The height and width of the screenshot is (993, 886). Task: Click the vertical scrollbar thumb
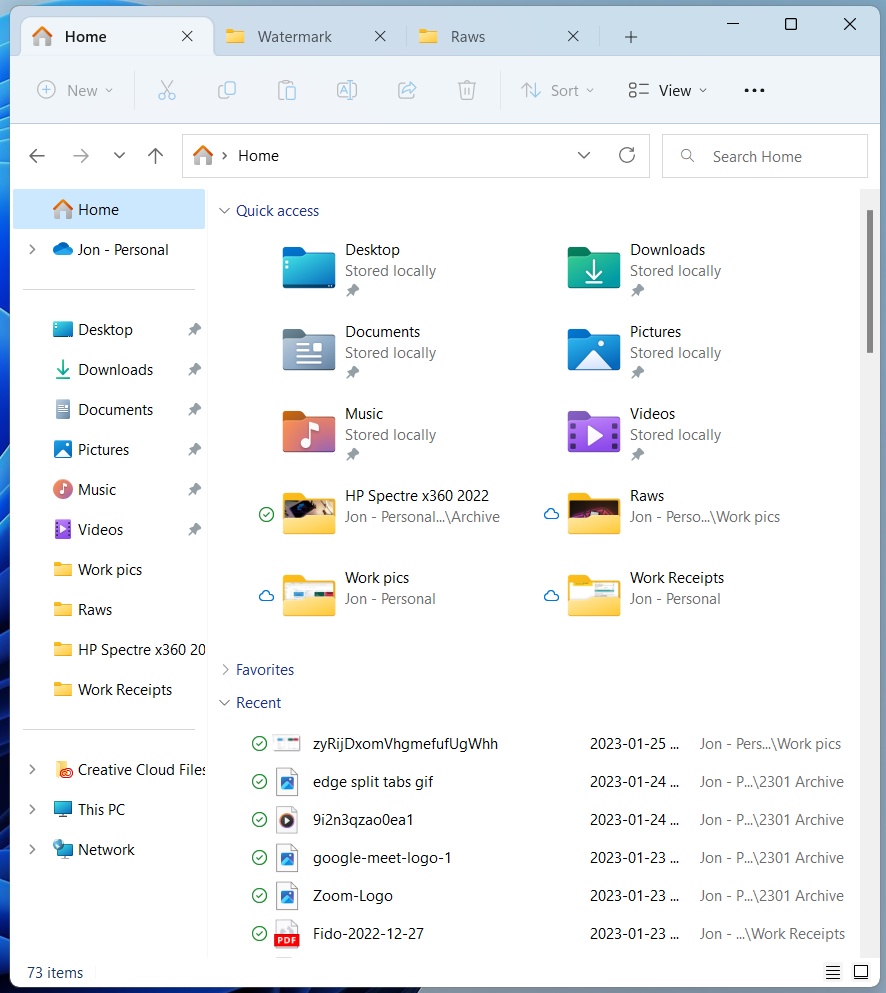[x=870, y=280]
